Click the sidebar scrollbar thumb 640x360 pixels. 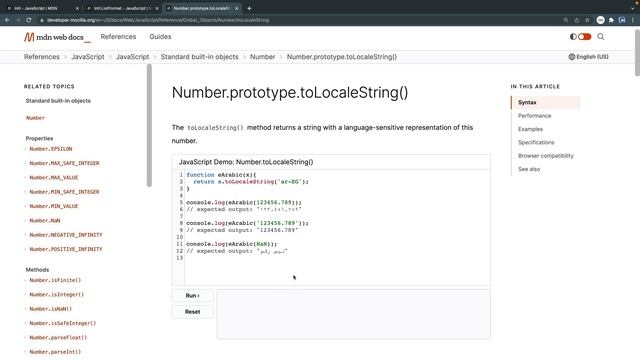(x=149, y=125)
